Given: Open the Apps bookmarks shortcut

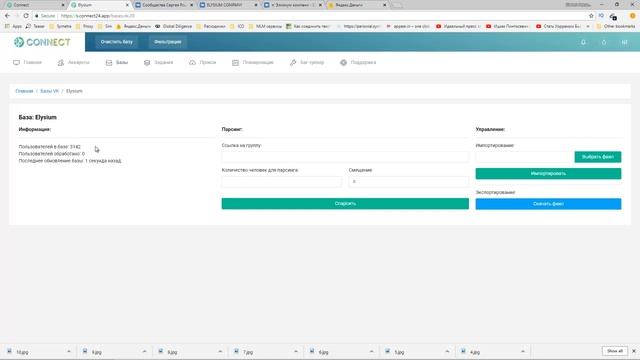Looking at the screenshot, I should coord(13,26).
